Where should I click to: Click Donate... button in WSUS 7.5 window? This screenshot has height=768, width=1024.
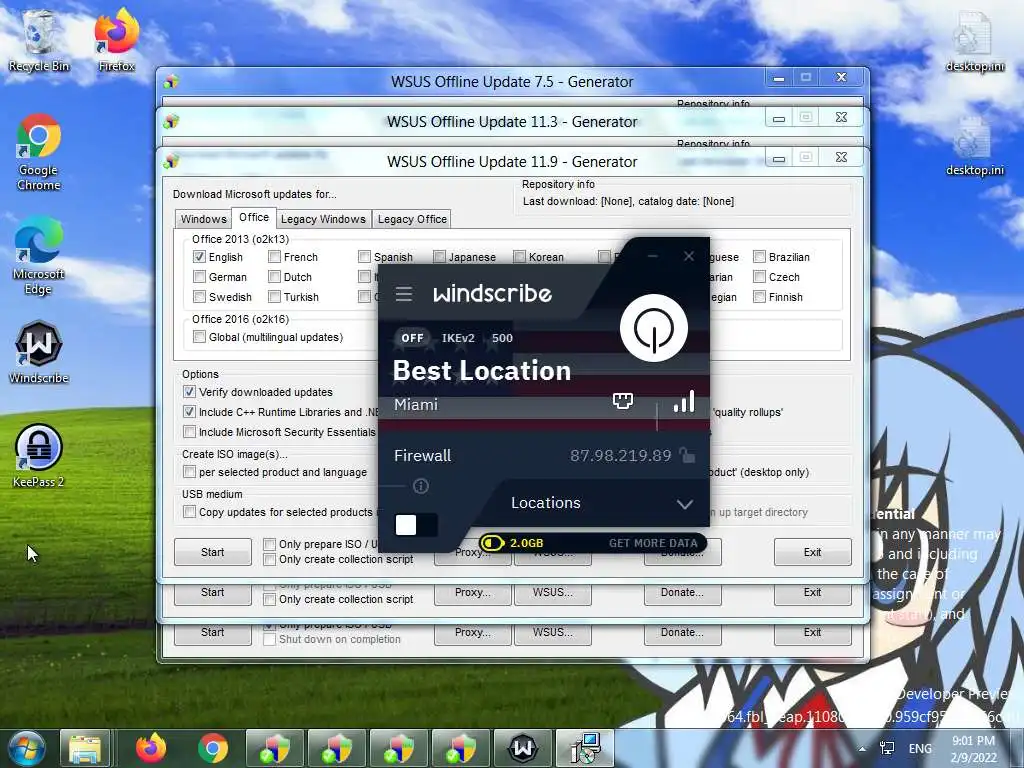click(682, 633)
